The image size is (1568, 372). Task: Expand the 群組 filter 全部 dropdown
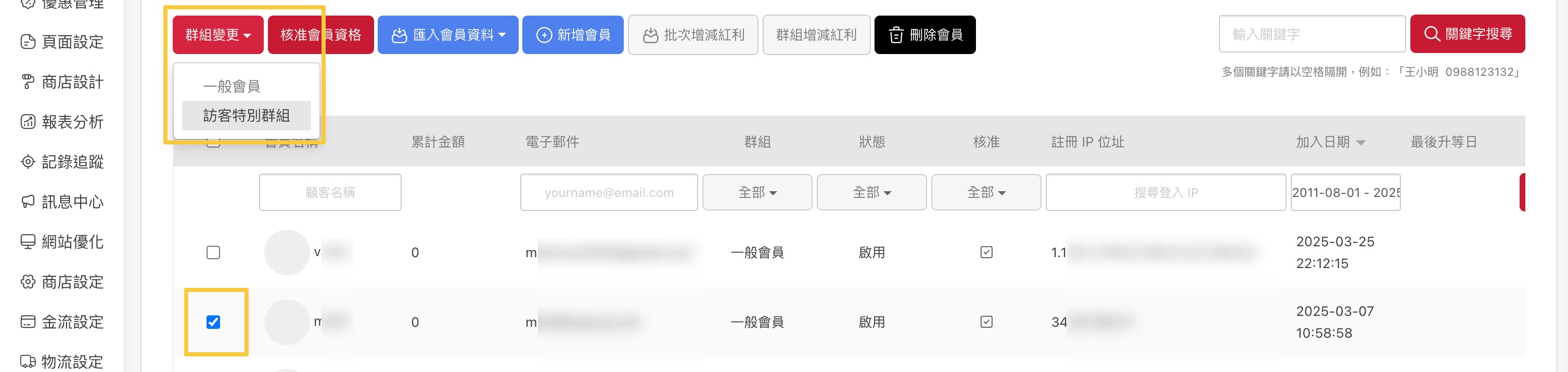[756, 193]
